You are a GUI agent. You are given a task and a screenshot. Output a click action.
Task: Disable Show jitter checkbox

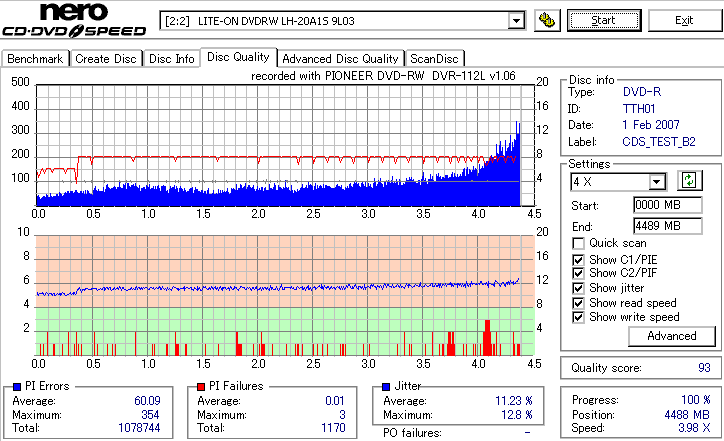coord(578,288)
